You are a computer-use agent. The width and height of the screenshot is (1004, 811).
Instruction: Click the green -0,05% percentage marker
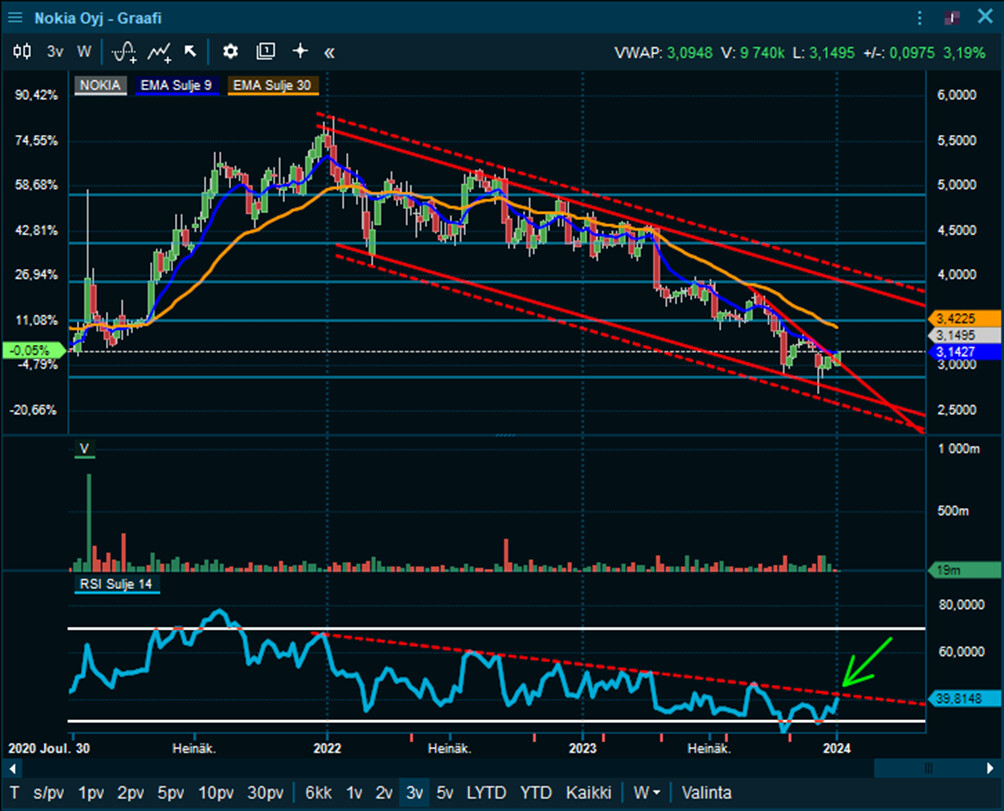pos(33,350)
